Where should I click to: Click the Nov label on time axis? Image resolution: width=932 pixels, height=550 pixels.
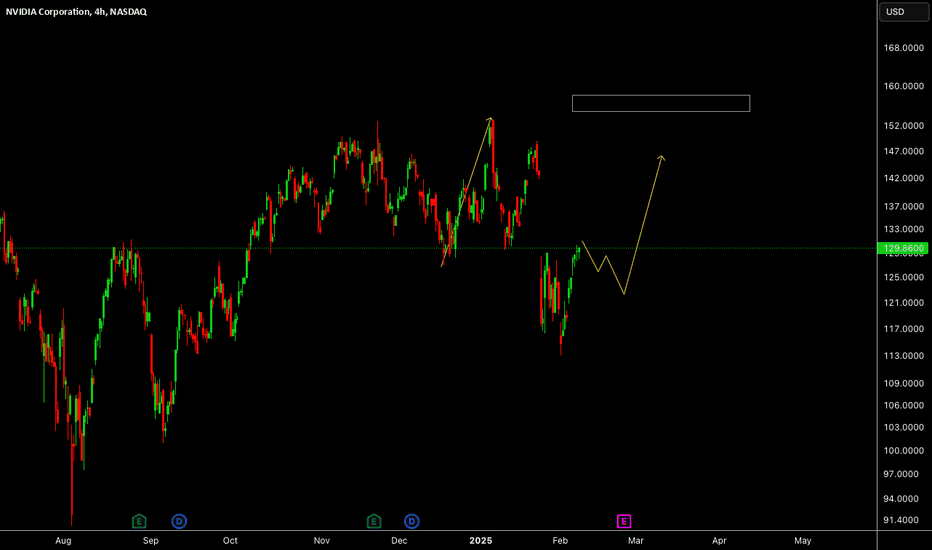tap(322, 540)
